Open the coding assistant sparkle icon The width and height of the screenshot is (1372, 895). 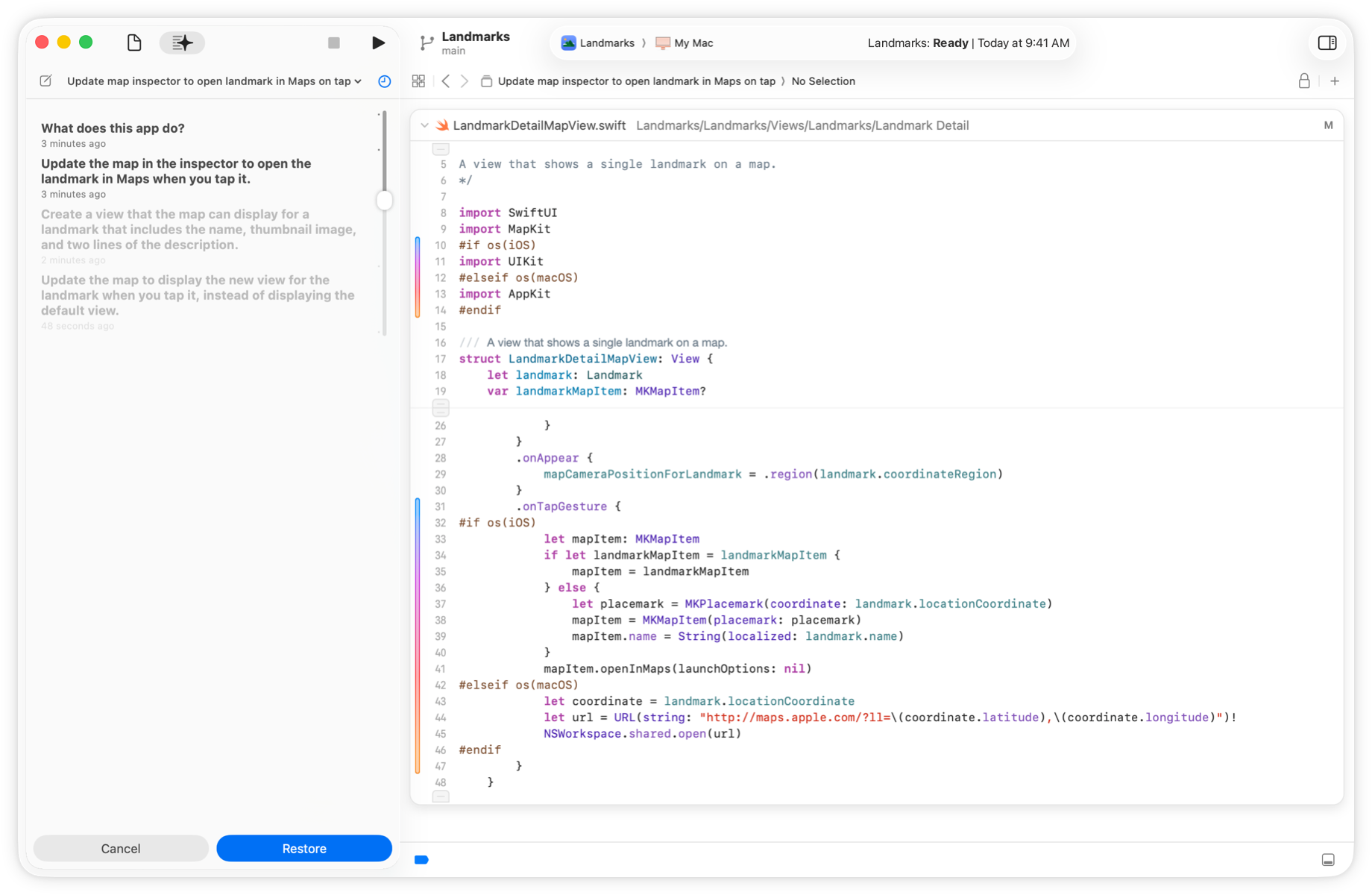click(x=181, y=43)
